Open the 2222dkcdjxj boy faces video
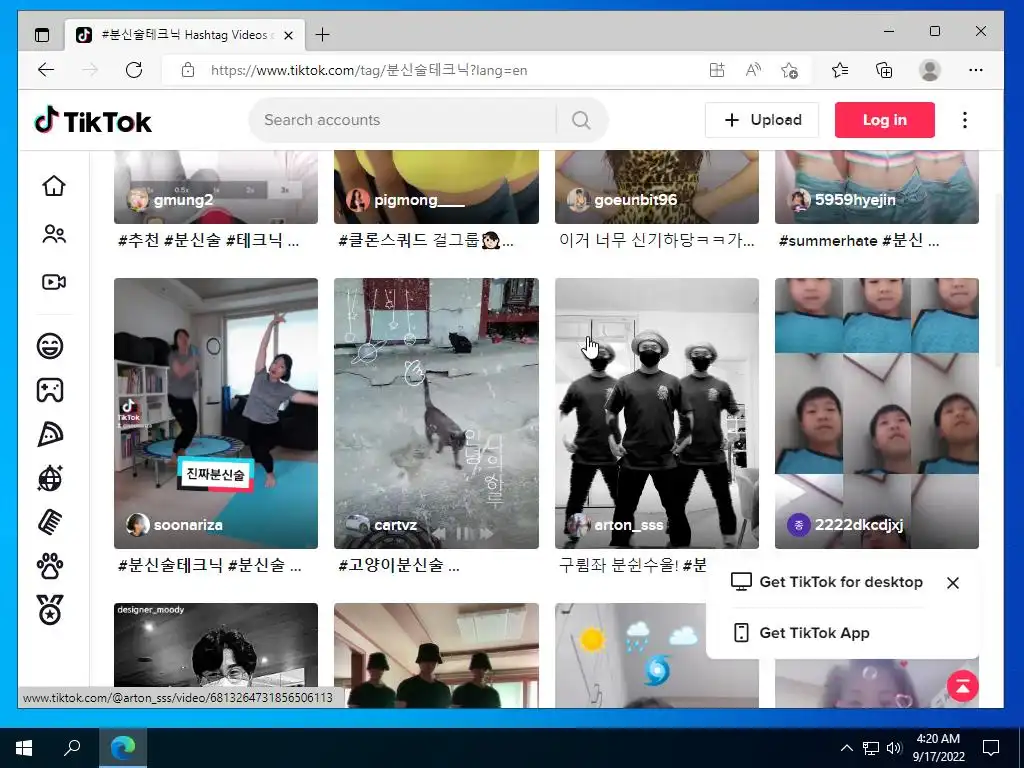Screen dimensions: 1024x768 point(876,413)
